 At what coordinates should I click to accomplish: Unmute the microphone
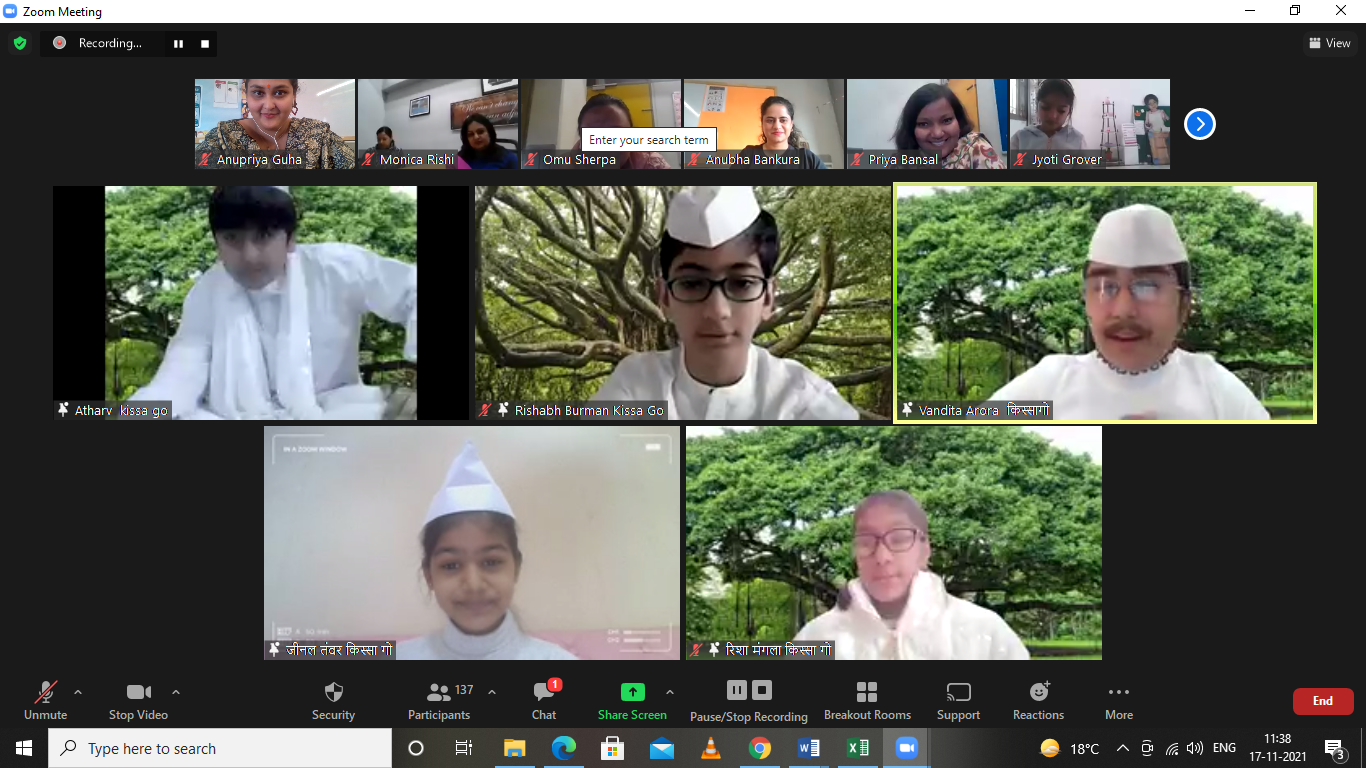[46, 692]
